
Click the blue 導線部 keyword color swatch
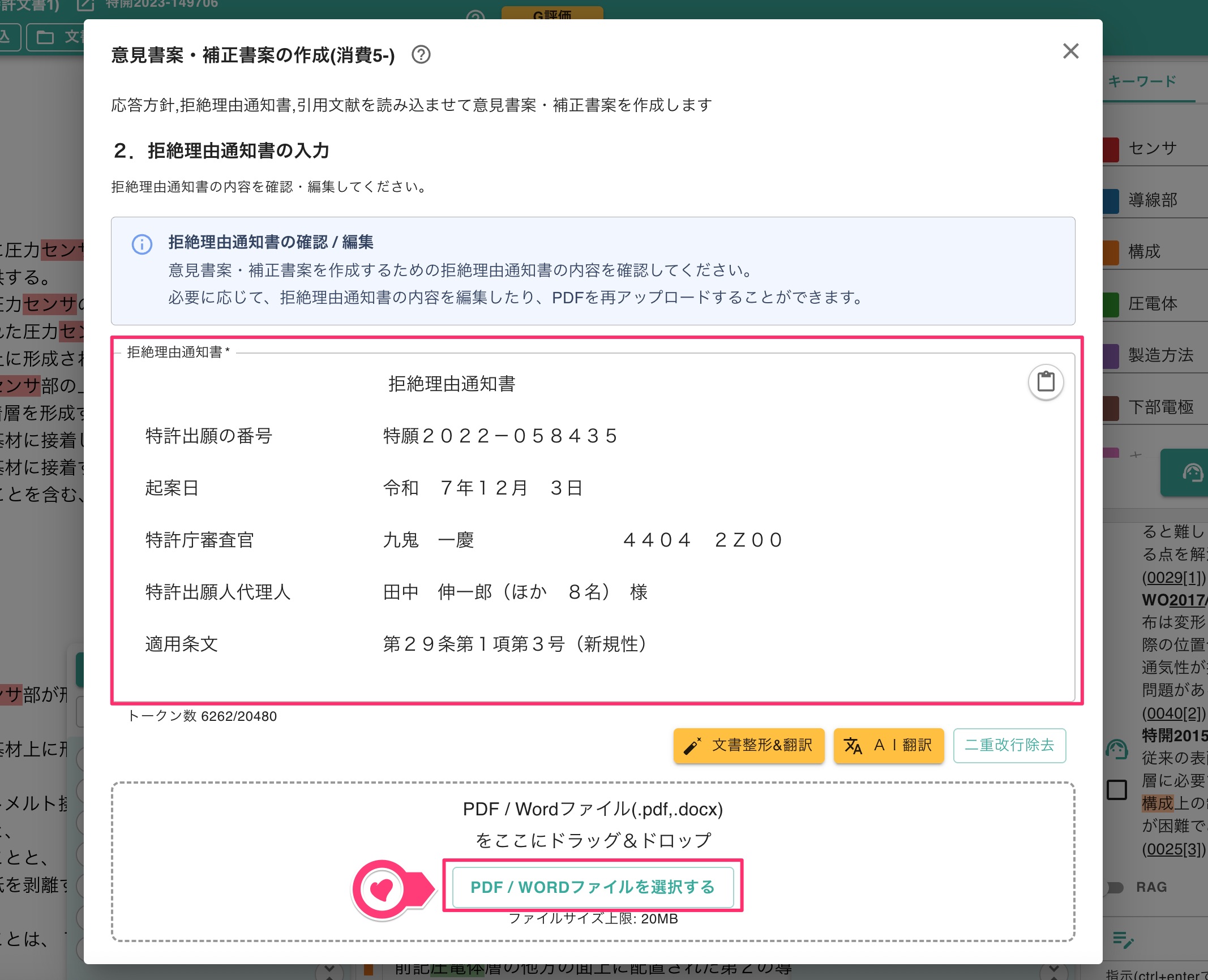click(x=1111, y=201)
